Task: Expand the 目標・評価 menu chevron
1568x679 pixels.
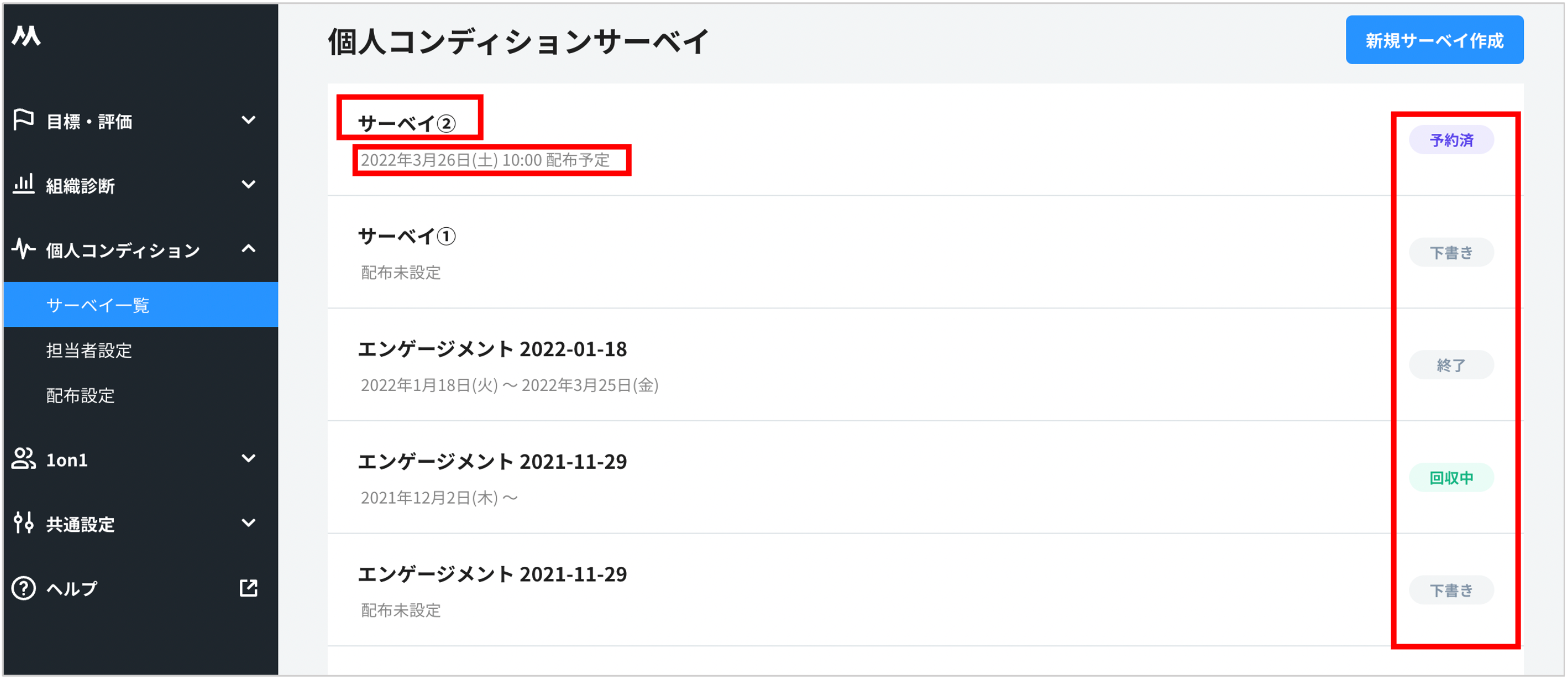Action: [x=248, y=120]
